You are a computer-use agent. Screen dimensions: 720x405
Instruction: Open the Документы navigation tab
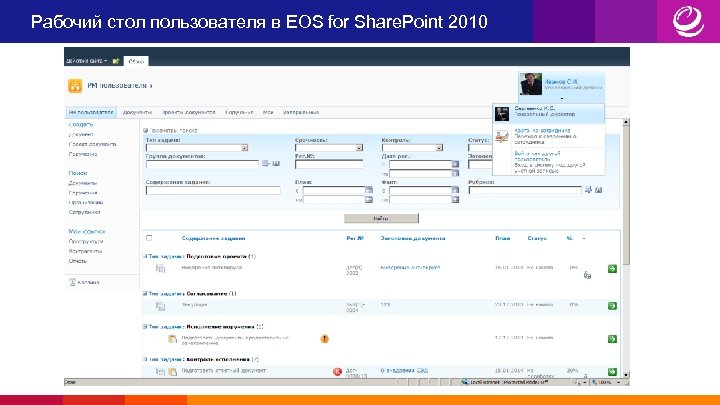point(137,112)
